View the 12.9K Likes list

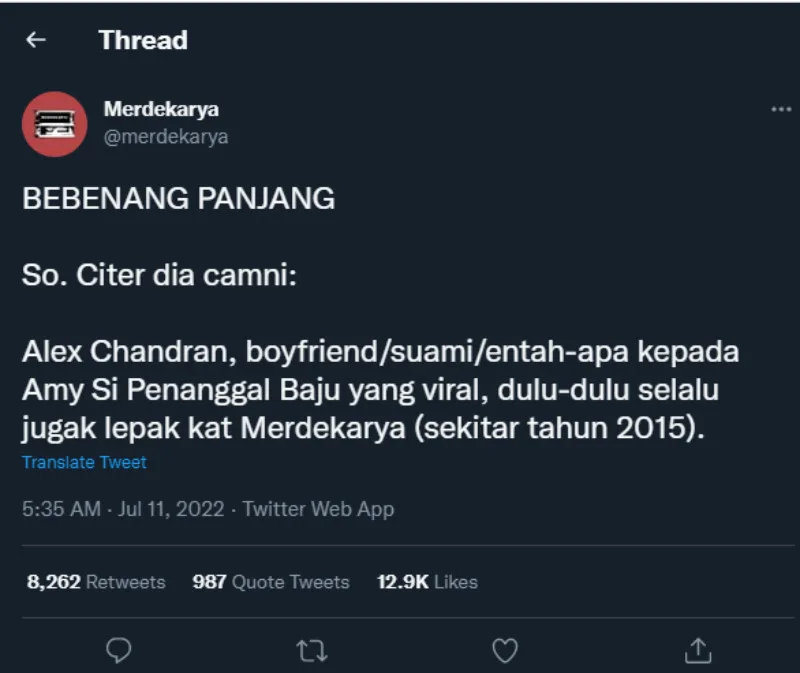(427, 582)
